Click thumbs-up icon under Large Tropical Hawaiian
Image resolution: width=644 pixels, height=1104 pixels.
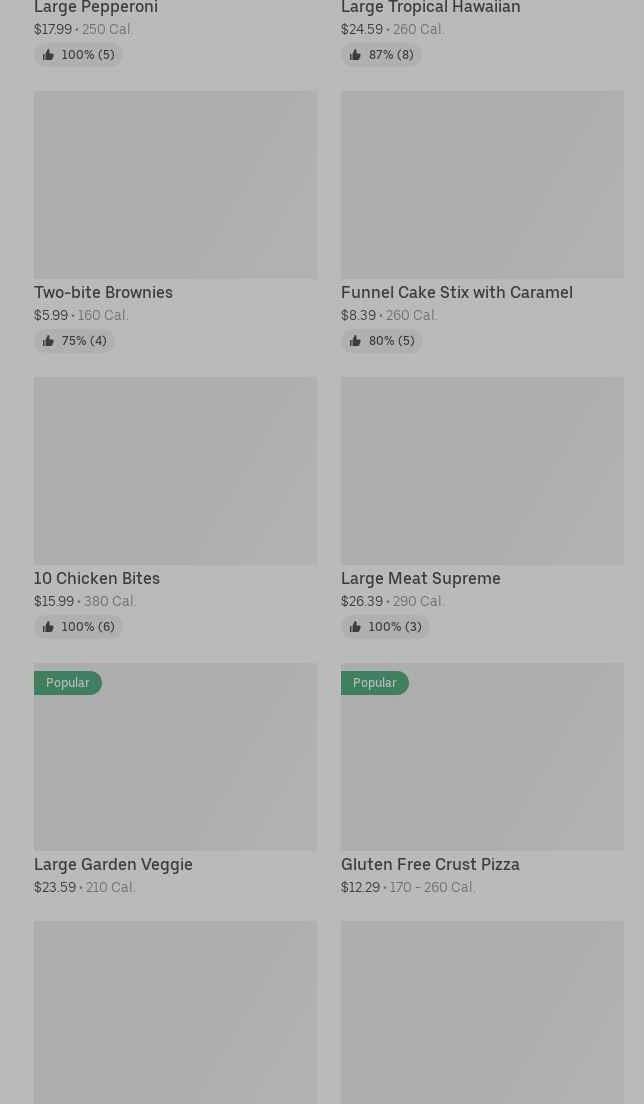[x=355, y=55]
